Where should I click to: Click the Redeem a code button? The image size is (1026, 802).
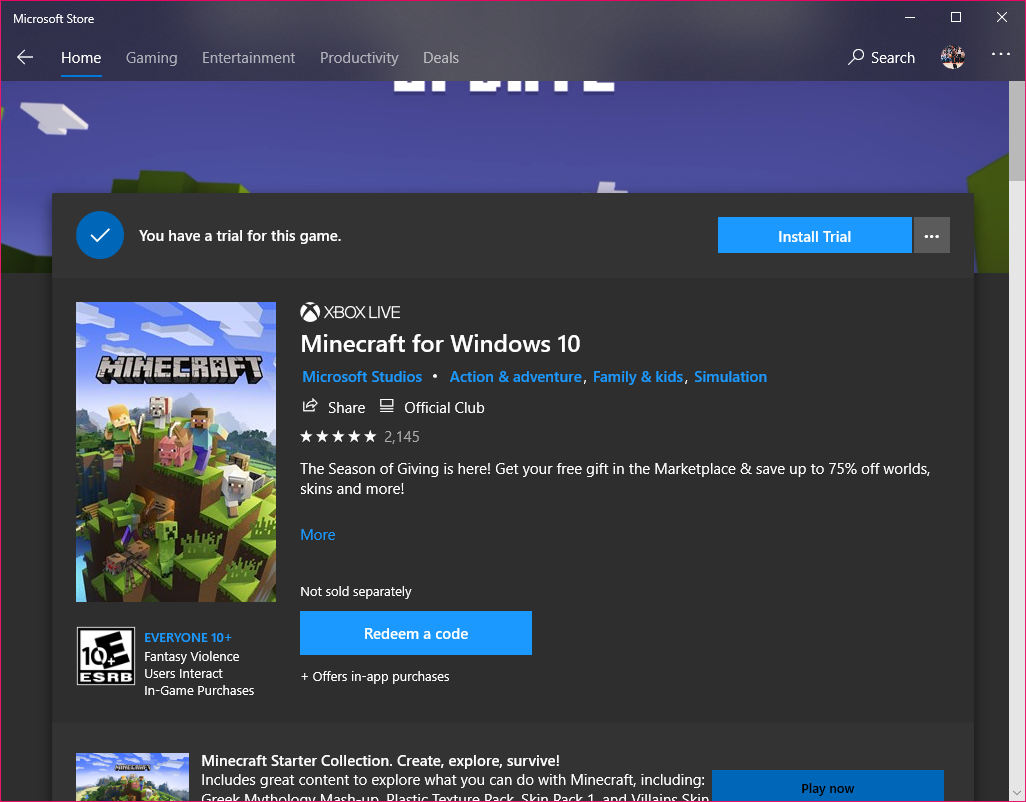[x=416, y=633]
